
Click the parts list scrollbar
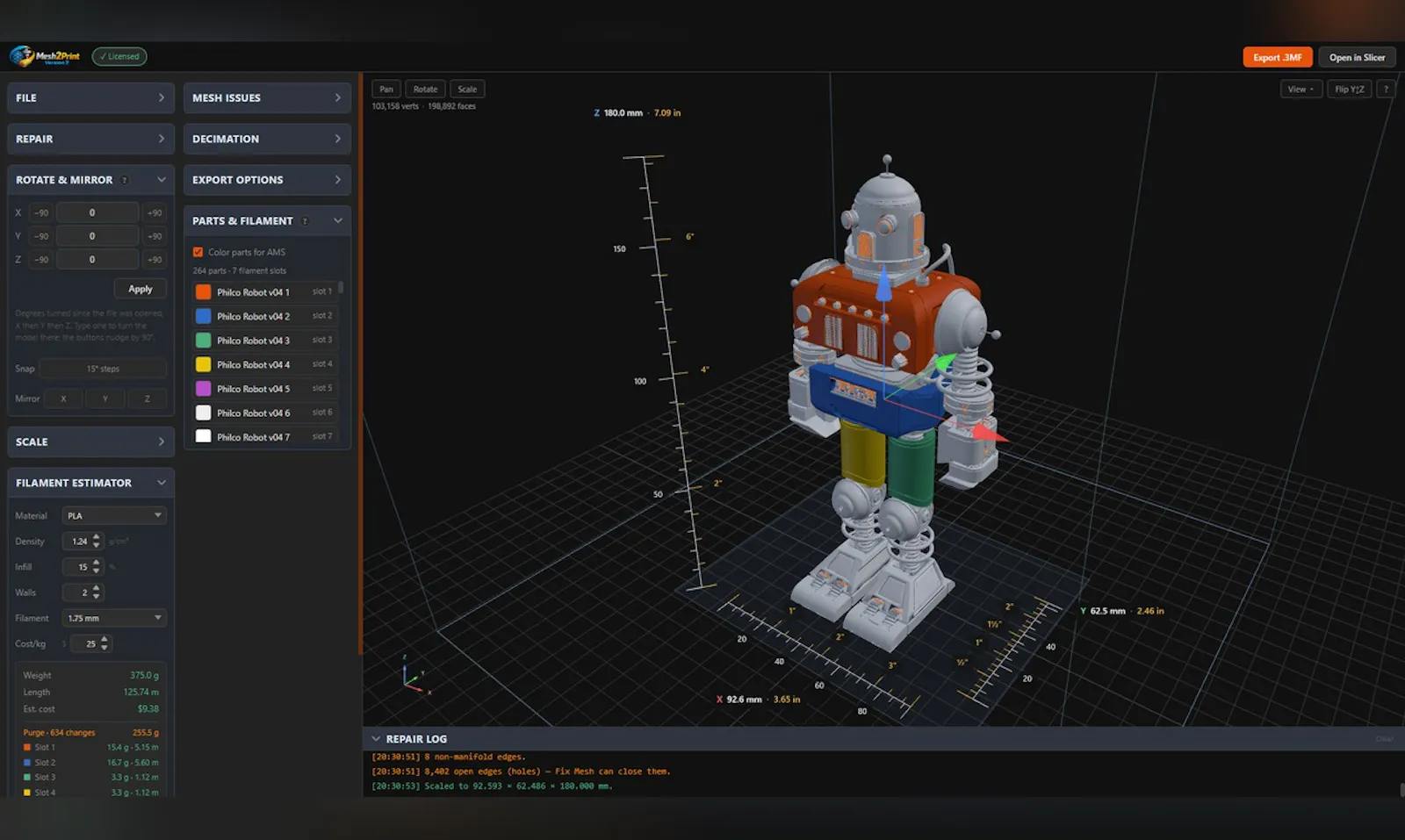(341, 288)
